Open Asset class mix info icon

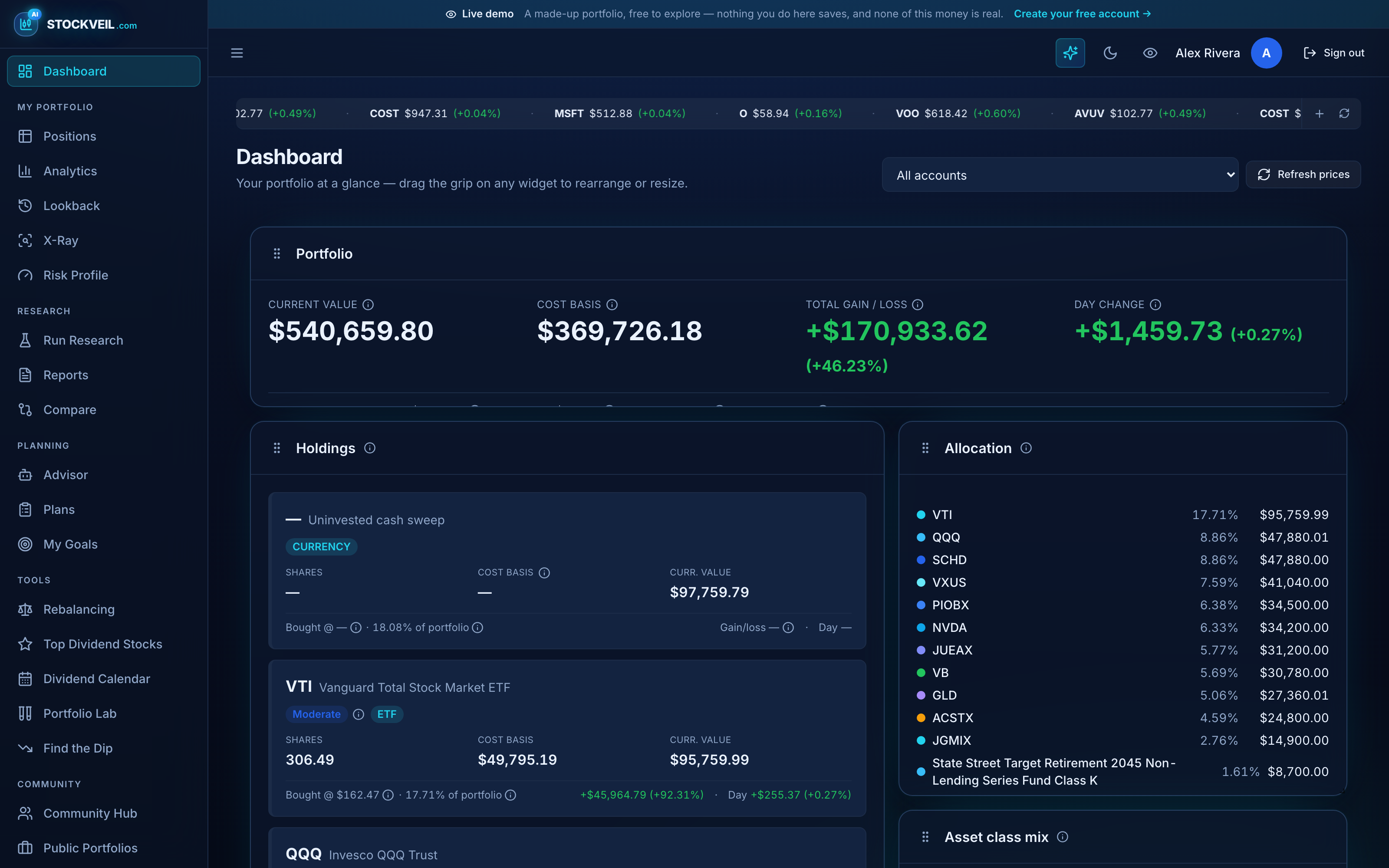[x=1063, y=837]
